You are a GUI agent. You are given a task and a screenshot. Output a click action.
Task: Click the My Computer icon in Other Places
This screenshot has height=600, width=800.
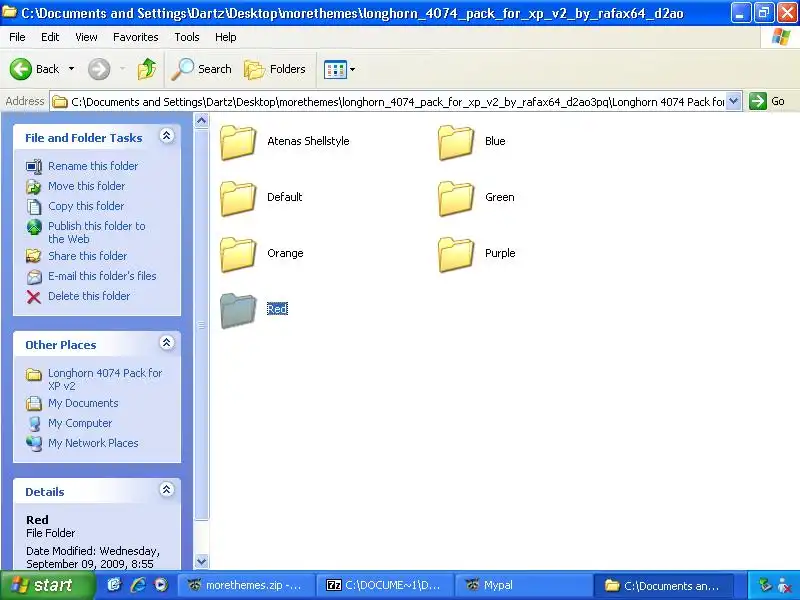[34, 423]
